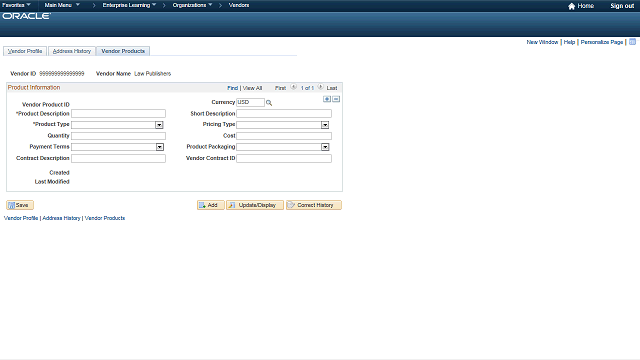
Task: Focus the Cost input field
Action: pos(284,136)
